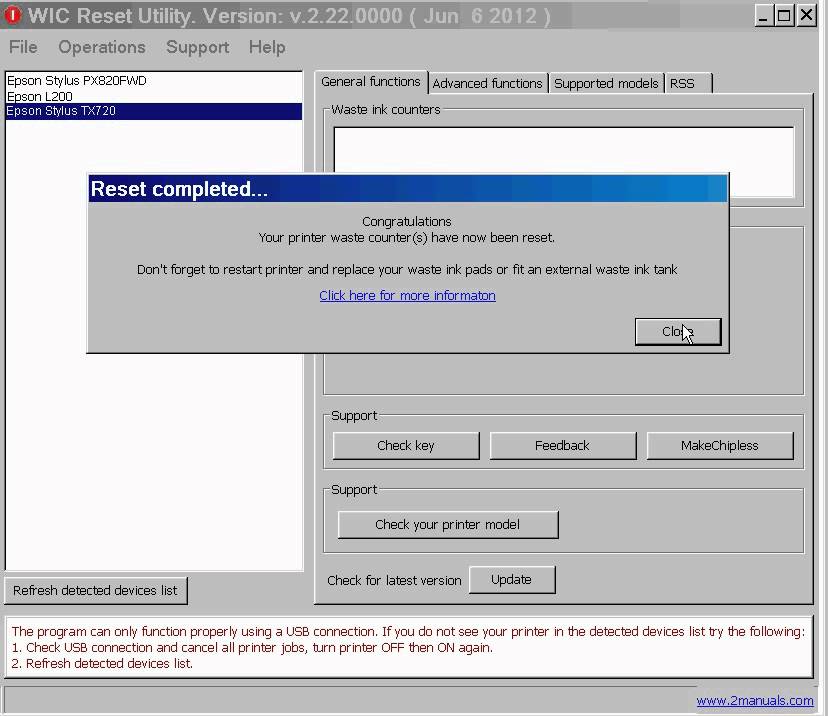The width and height of the screenshot is (828, 716).
Task: Click the Check key button
Action: click(406, 446)
